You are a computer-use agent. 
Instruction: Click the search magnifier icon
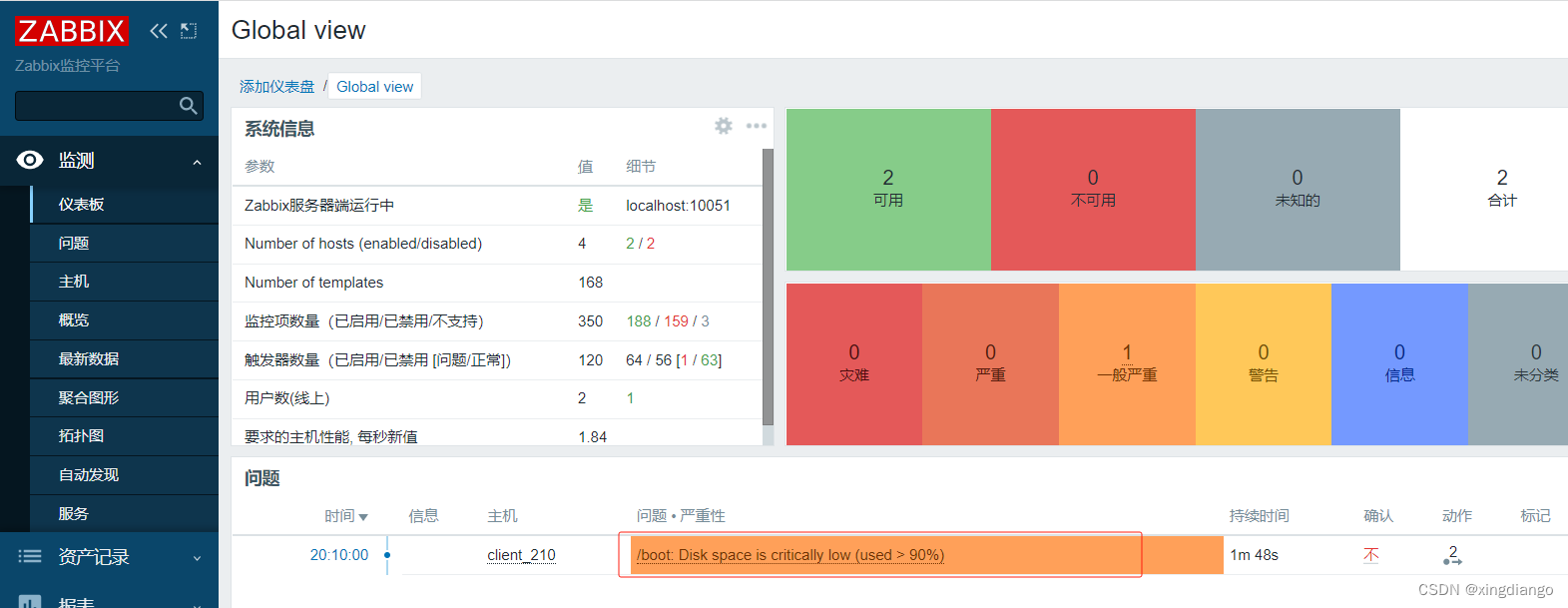[x=188, y=106]
